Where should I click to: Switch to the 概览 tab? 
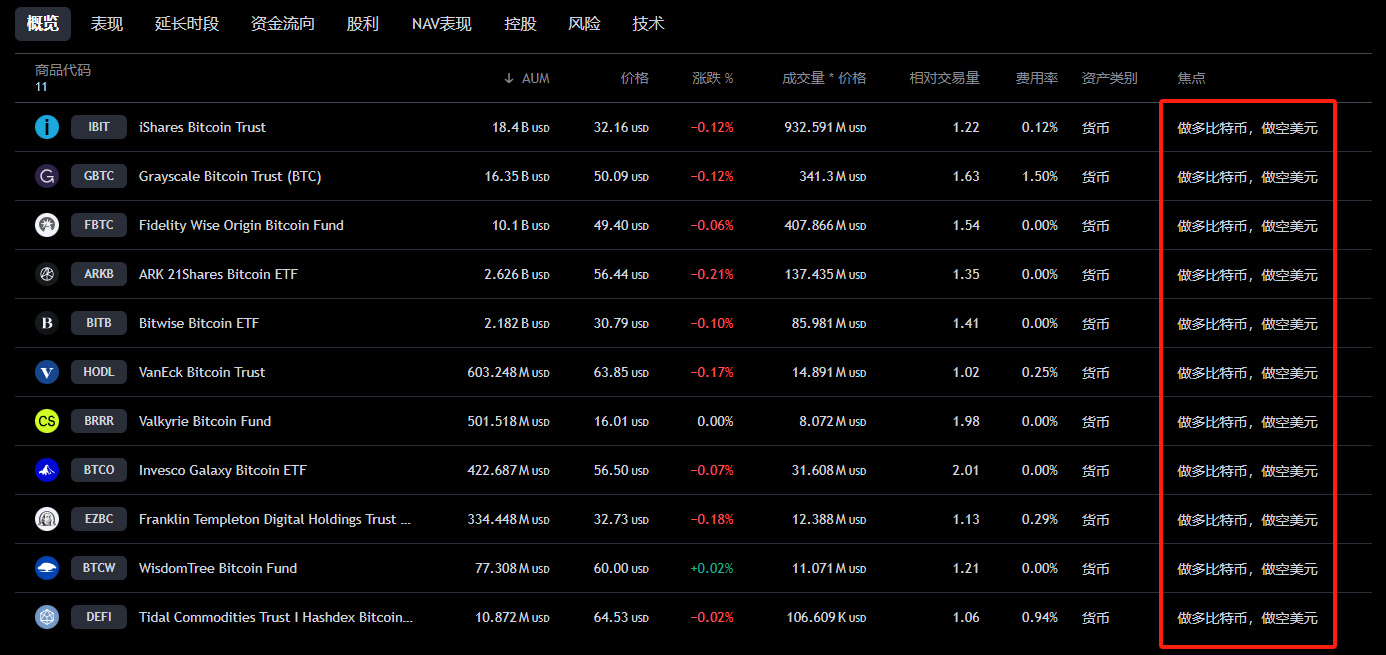[43, 24]
